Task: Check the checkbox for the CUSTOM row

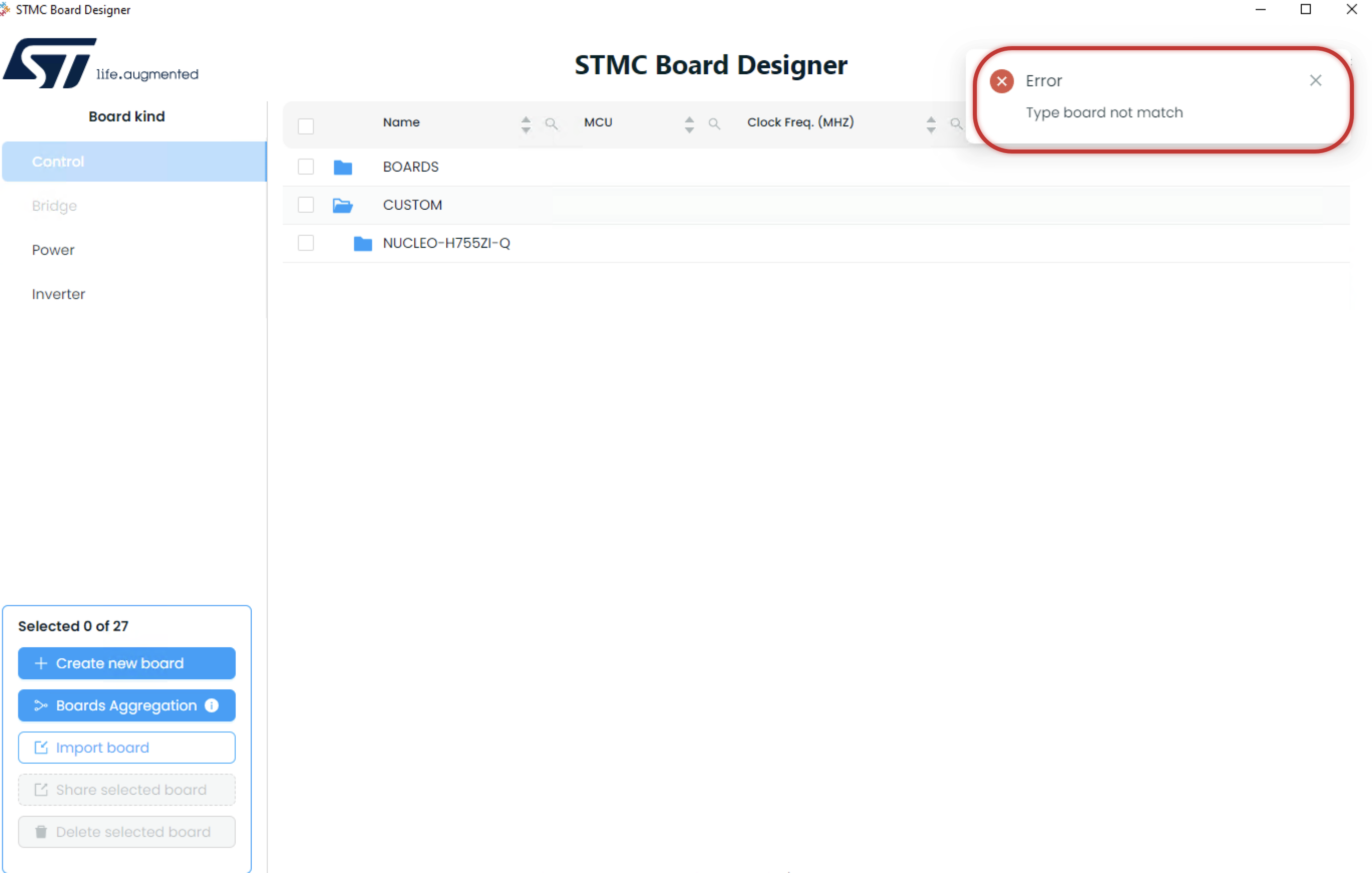Action: click(305, 205)
